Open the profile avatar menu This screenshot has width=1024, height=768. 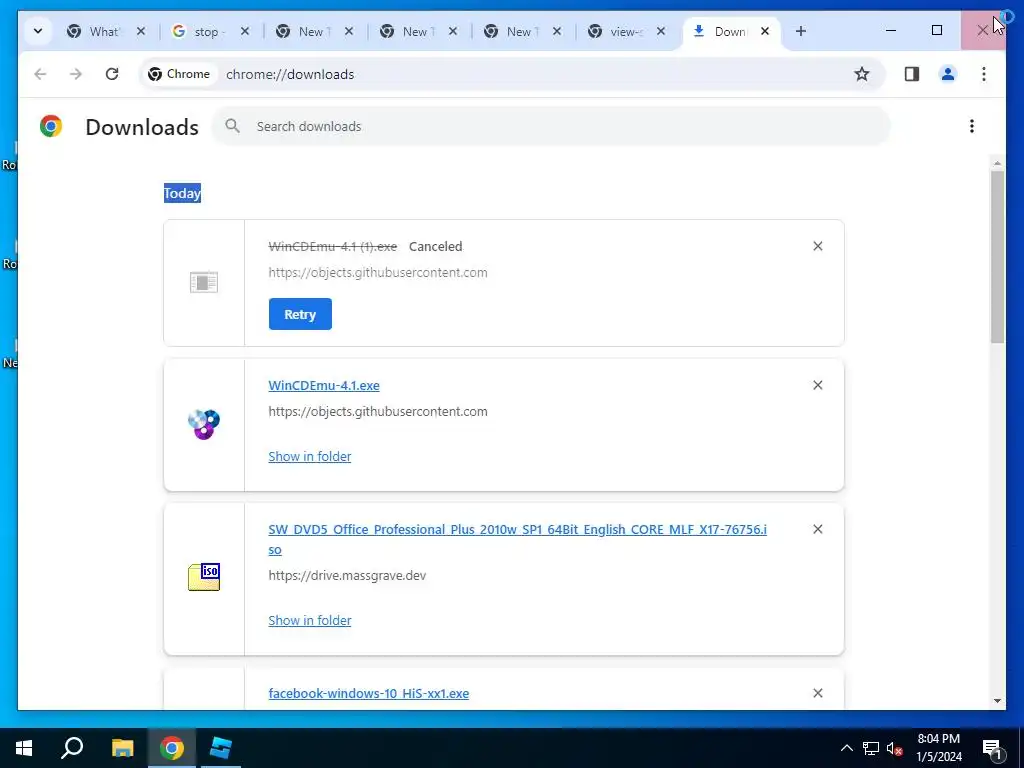pyautogui.click(x=948, y=74)
